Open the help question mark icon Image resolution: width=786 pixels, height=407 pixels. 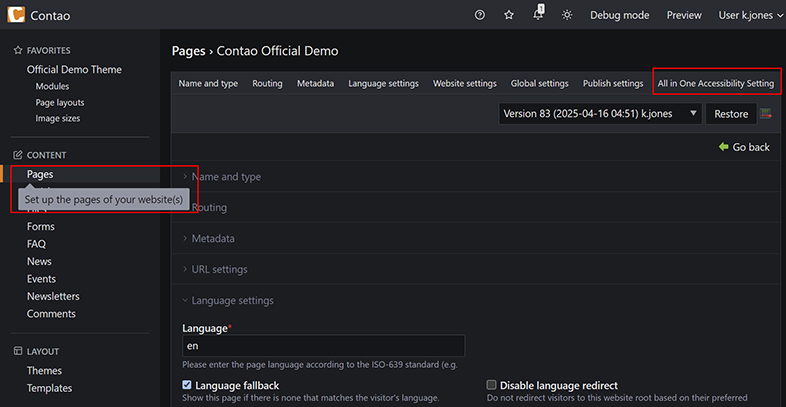480,15
